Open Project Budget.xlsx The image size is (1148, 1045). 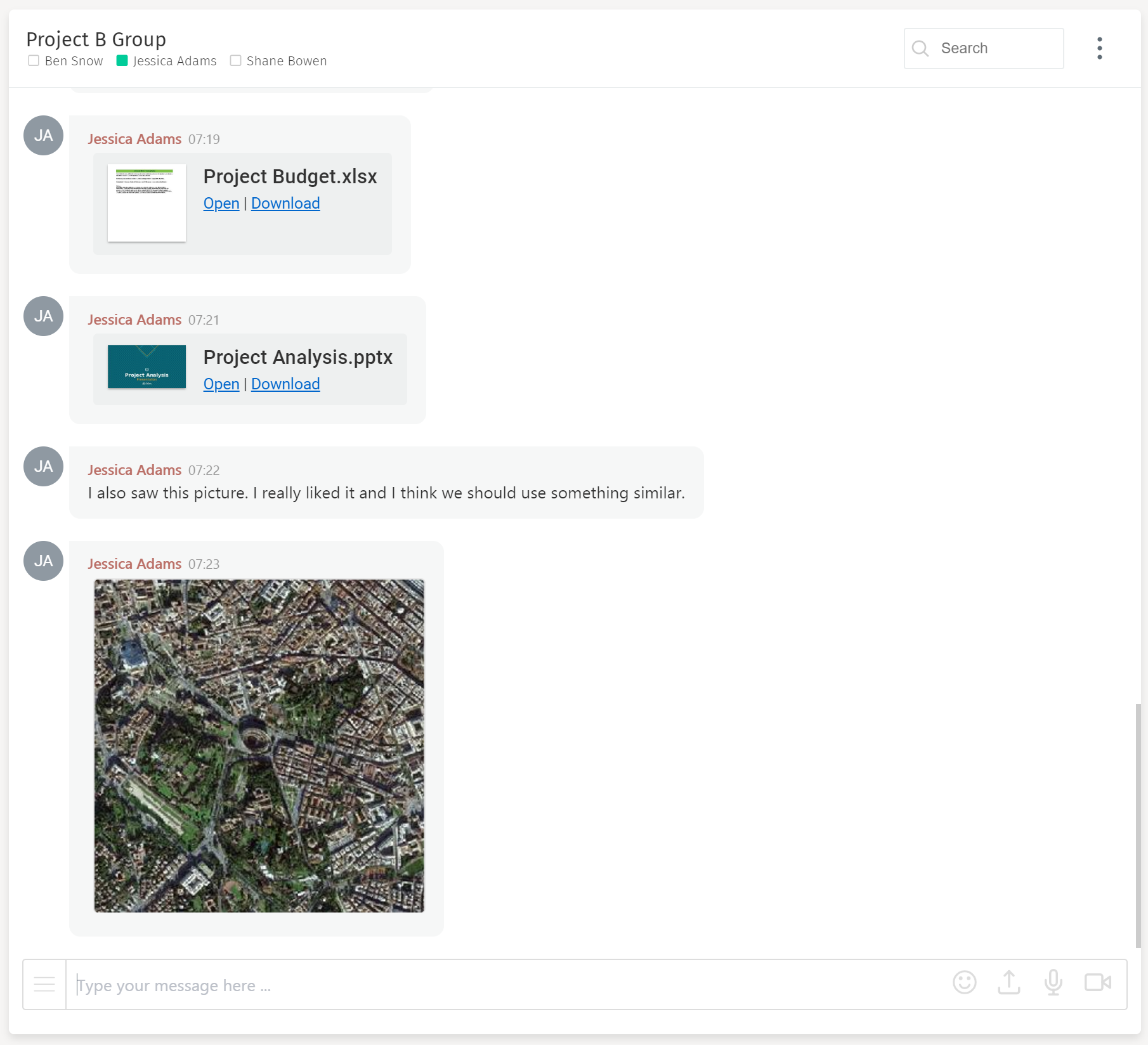coord(221,203)
